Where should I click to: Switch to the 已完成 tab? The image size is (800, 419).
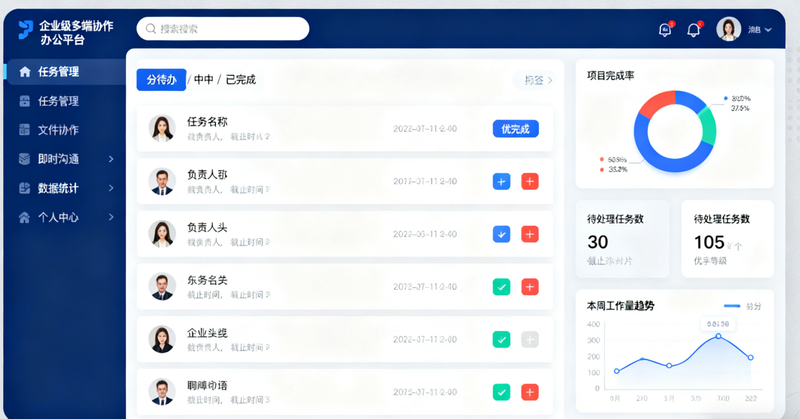240,80
